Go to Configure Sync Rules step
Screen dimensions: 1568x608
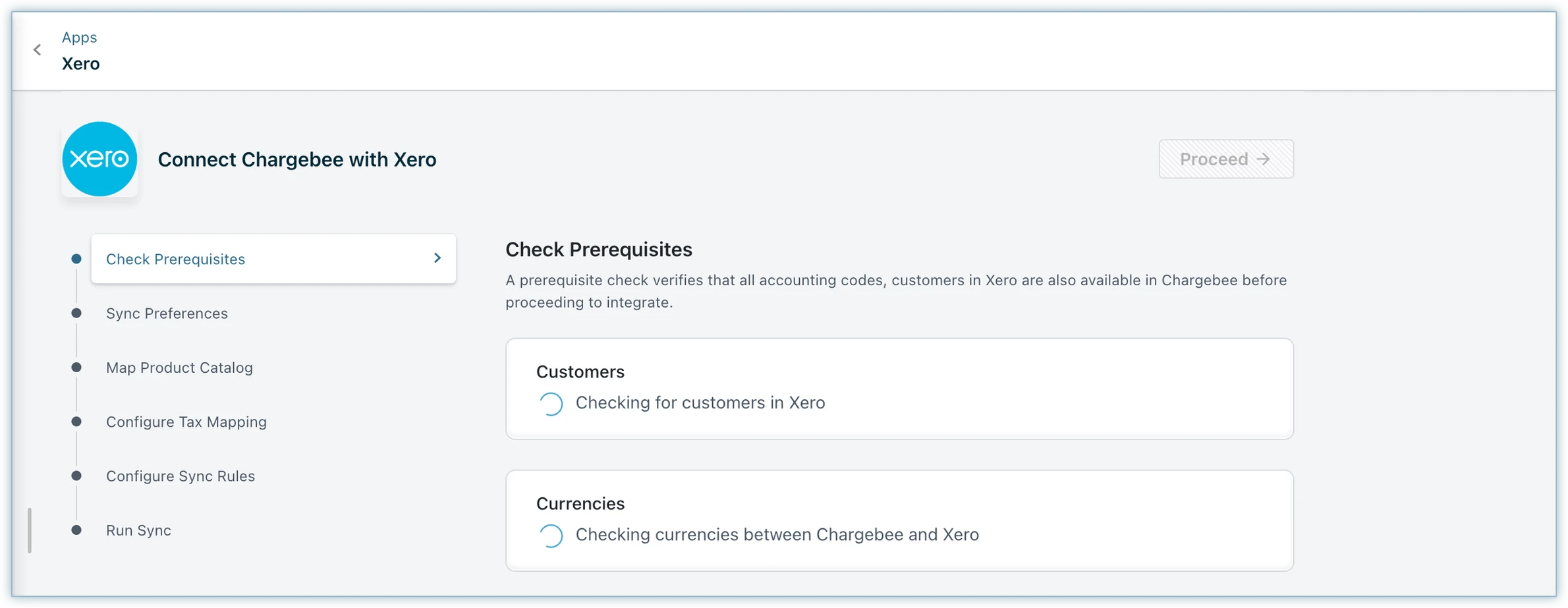pyautogui.click(x=180, y=476)
